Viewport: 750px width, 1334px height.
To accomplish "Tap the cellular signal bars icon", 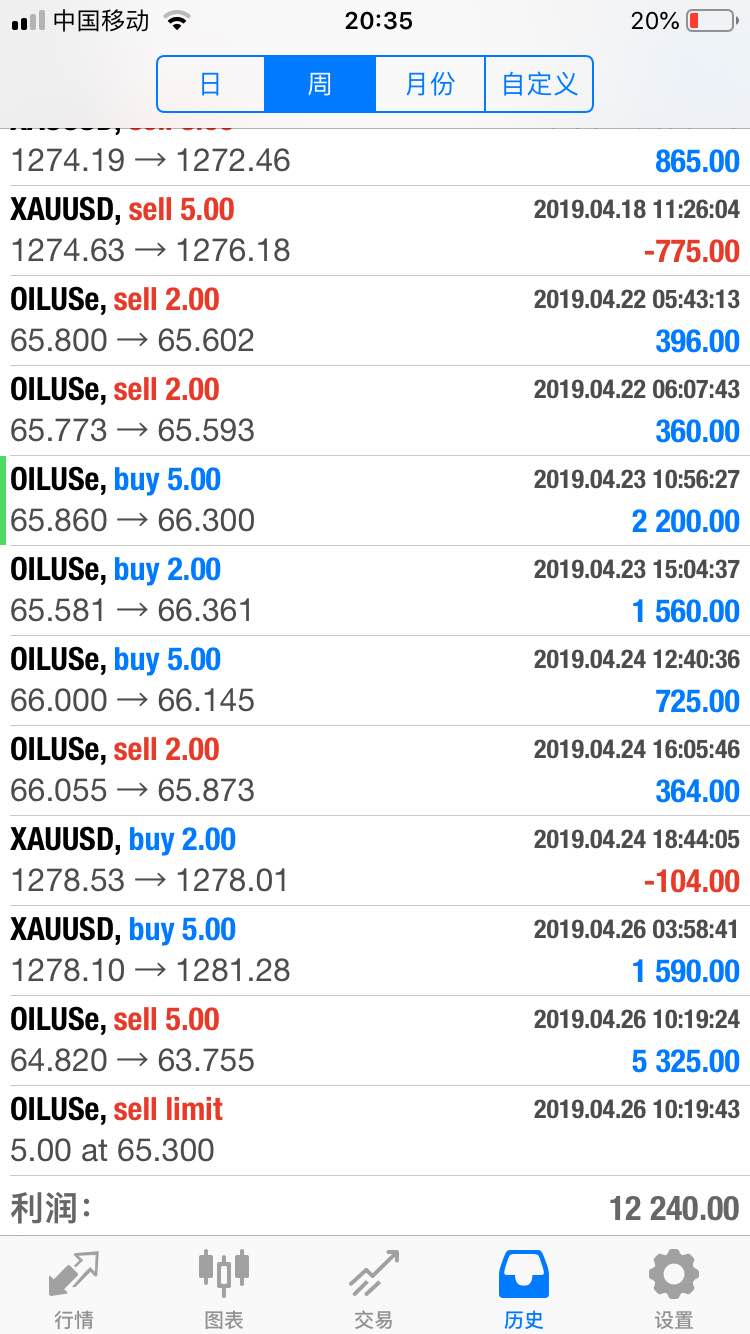I will pyautogui.click(x=28, y=20).
